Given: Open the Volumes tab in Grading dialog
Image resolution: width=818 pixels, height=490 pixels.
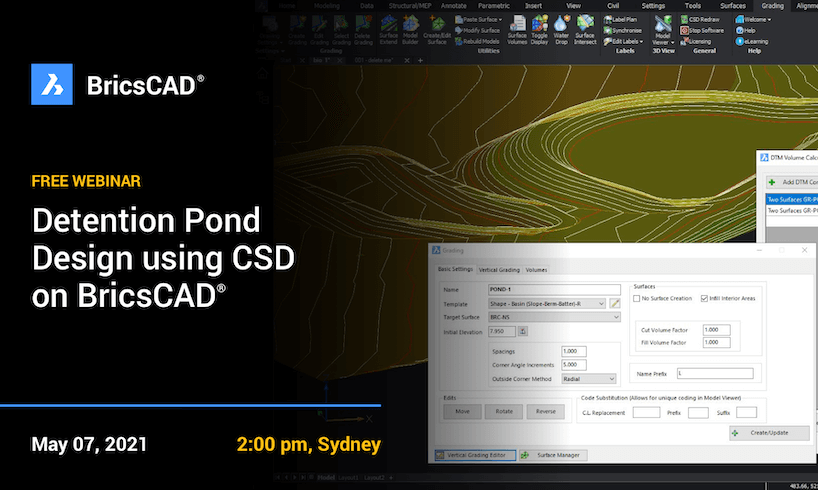Looking at the screenshot, I should click(536, 270).
